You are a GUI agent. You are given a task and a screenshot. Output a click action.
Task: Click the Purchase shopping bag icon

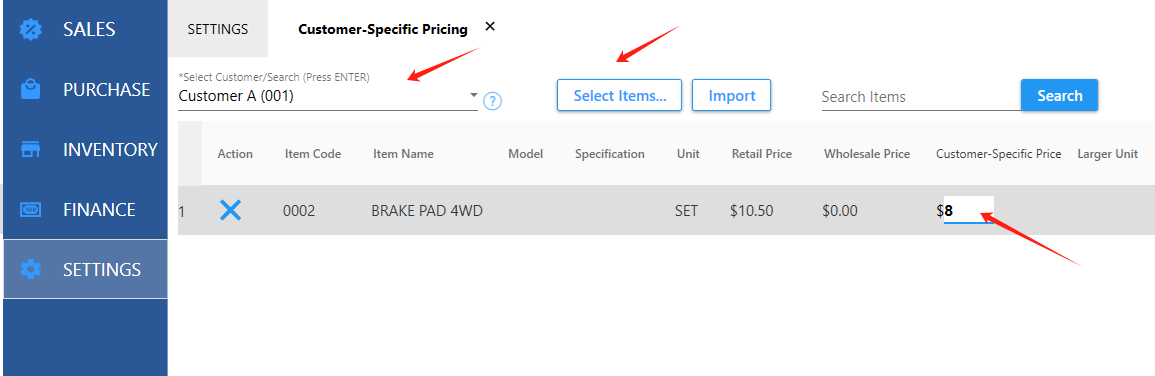30,89
